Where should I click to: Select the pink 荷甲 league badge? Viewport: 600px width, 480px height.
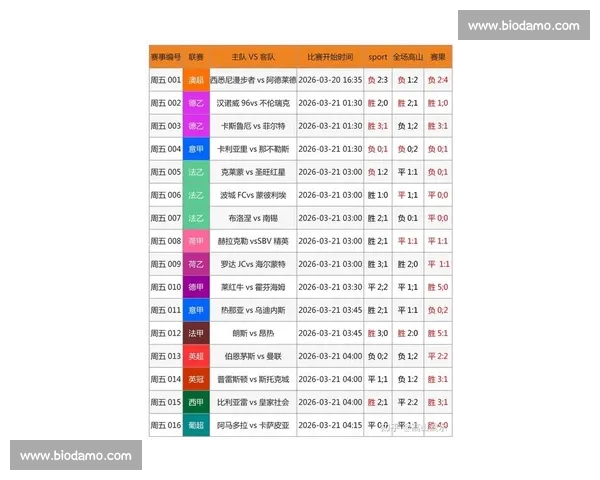[196, 241]
